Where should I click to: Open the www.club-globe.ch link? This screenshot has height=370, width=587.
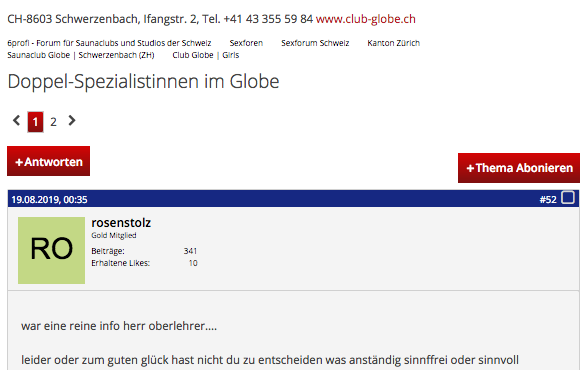coord(365,19)
